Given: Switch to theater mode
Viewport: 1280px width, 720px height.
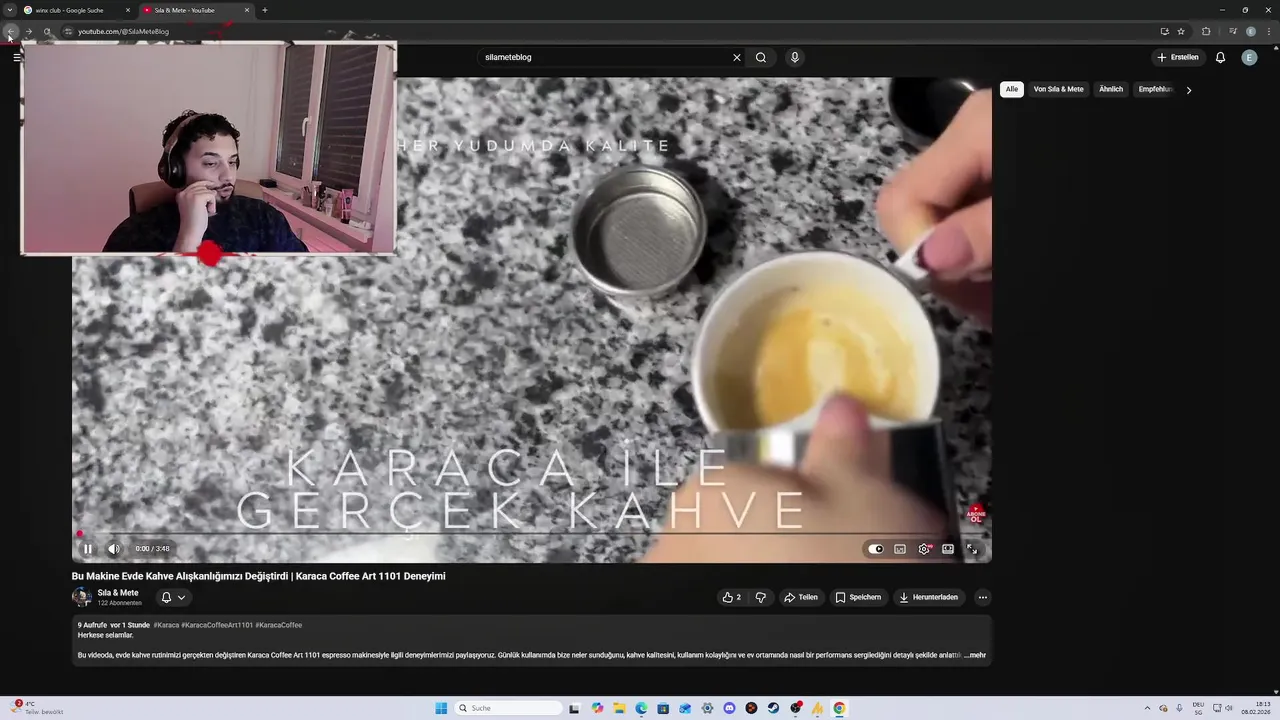Looking at the screenshot, I should click(x=948, y=549).
